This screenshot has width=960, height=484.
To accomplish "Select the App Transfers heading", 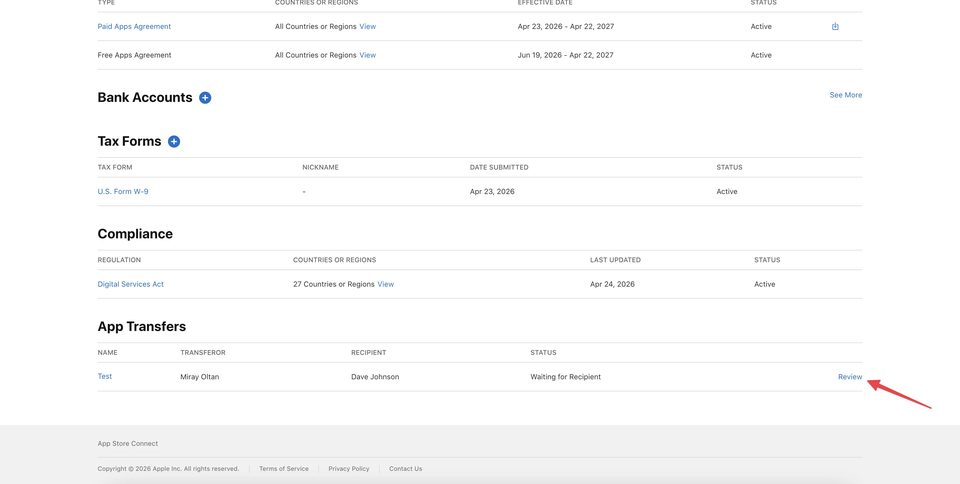I will click(x=141, y=327).
